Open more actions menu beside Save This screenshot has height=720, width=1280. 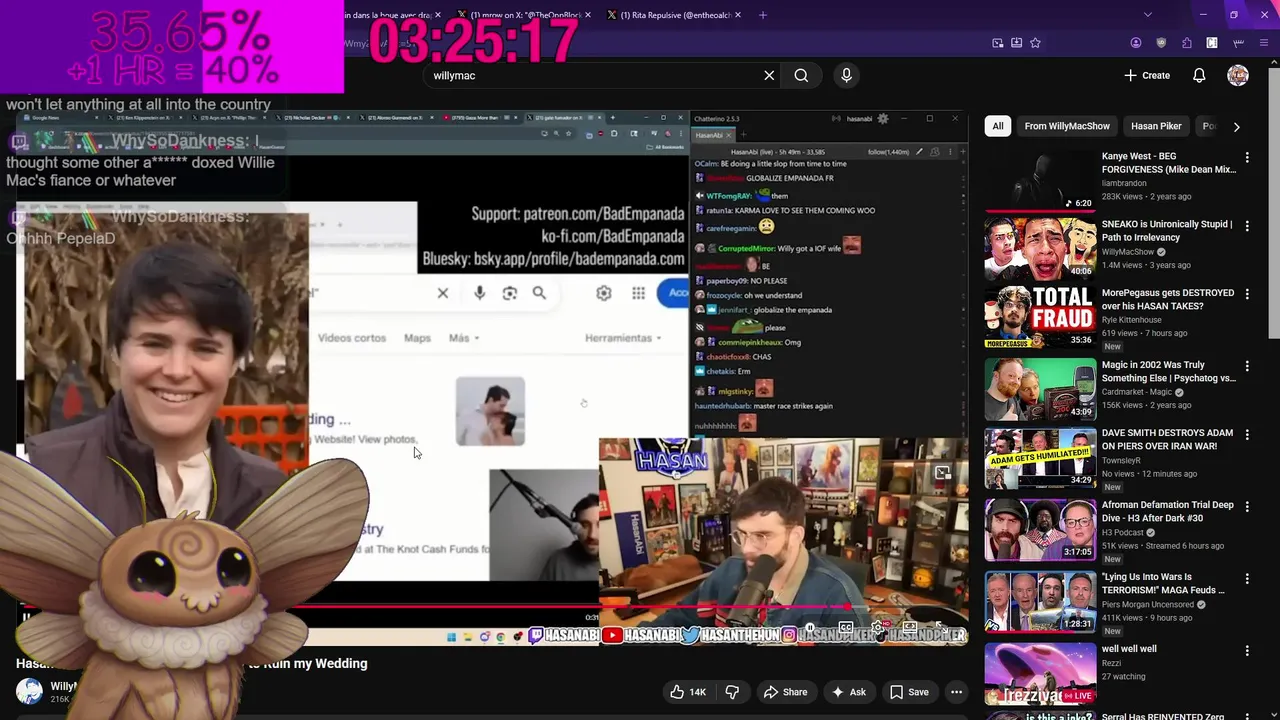[x=956, y=692]
